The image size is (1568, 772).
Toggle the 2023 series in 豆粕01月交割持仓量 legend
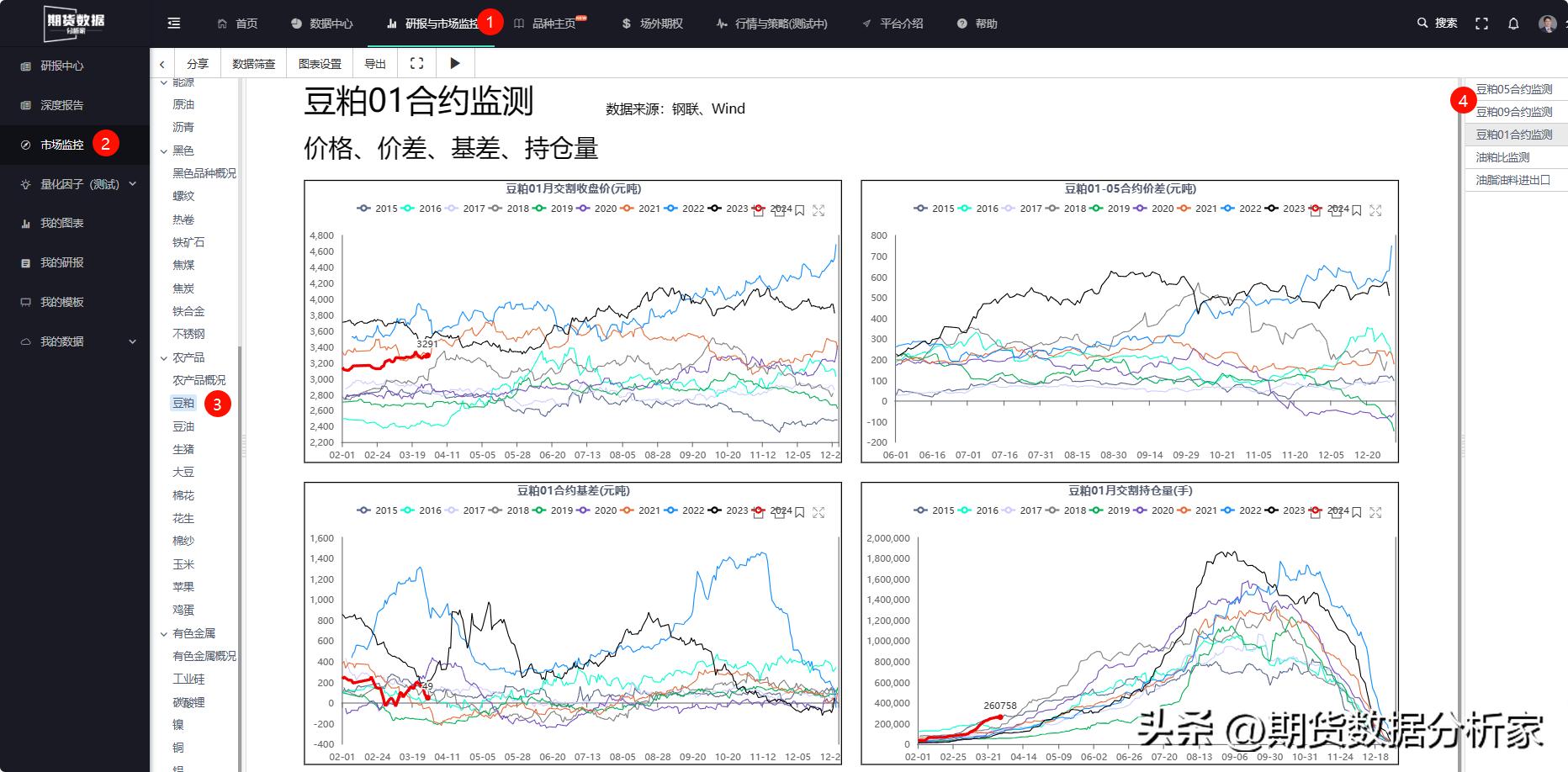[1285, 510]
